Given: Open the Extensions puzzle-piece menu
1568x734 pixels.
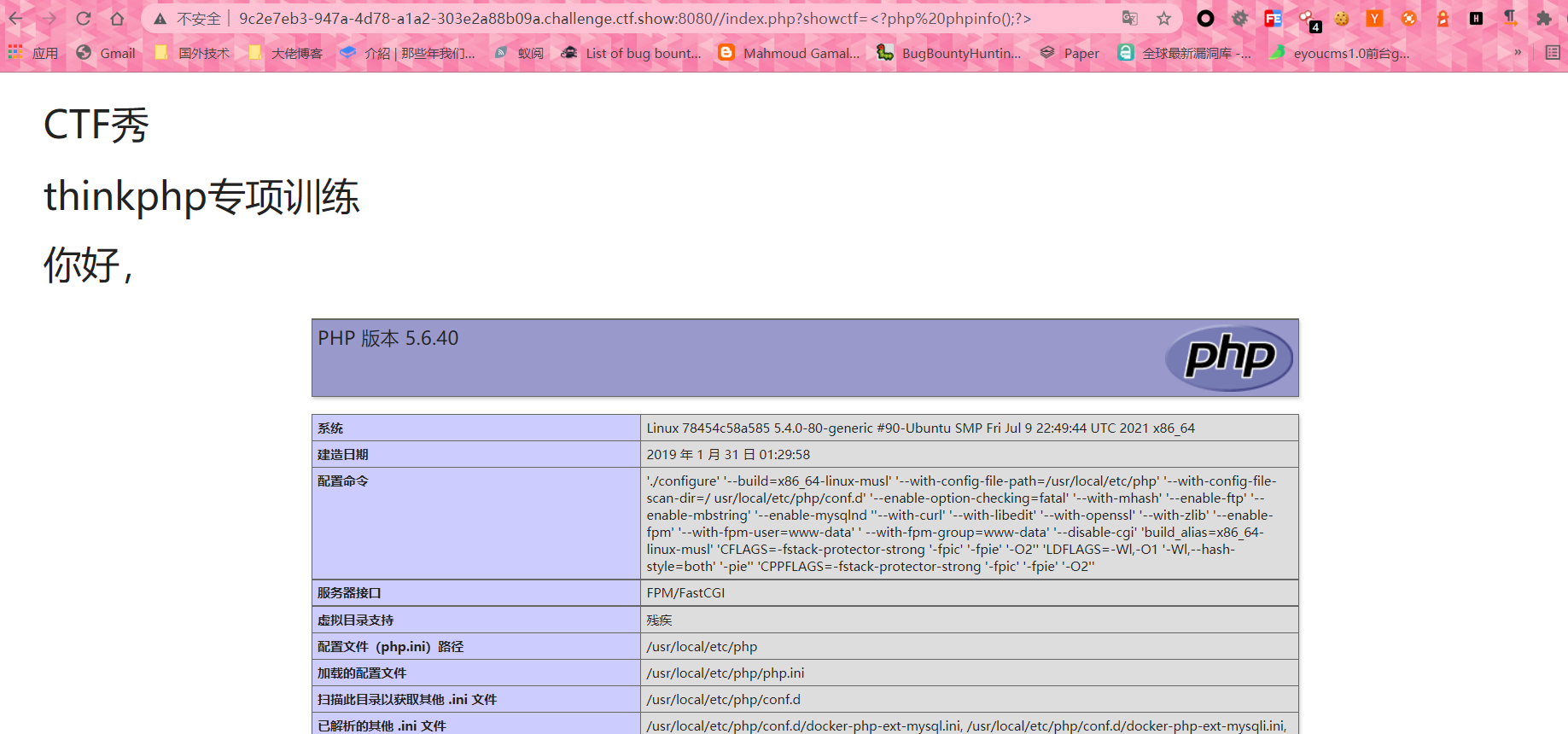Looking at the screenshot, I should click(x=1543, y=18).
